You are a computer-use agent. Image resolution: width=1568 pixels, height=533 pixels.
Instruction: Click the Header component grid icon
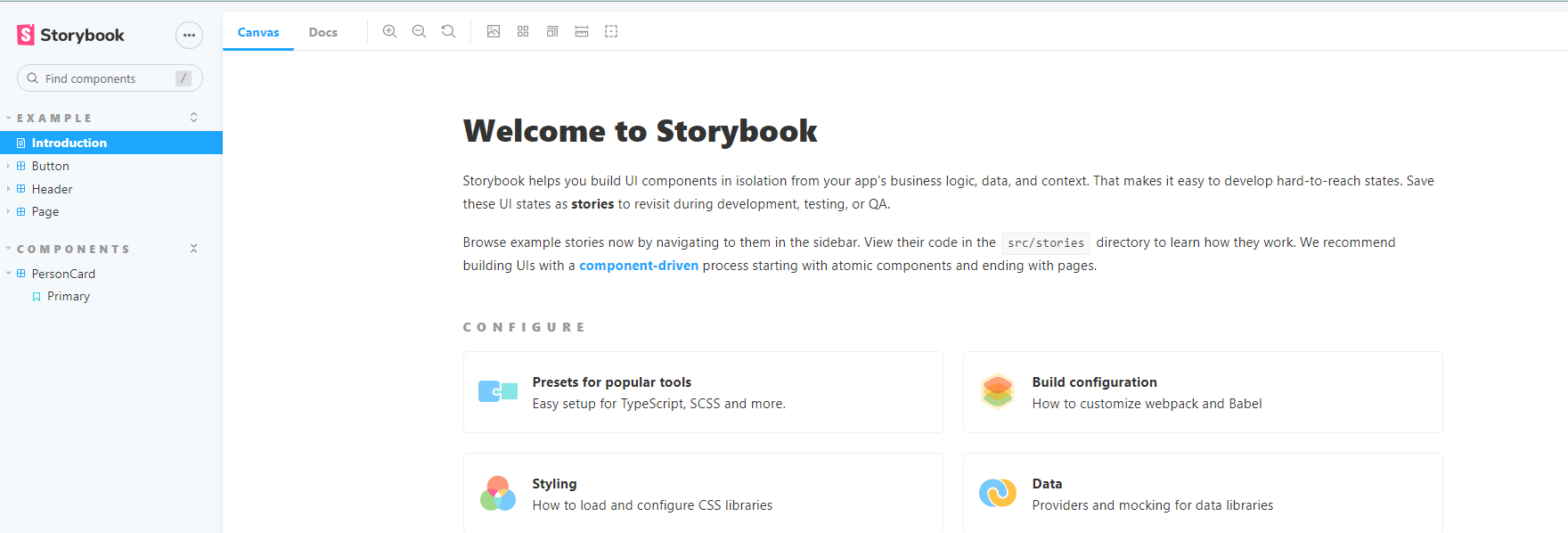pos(21,189)
